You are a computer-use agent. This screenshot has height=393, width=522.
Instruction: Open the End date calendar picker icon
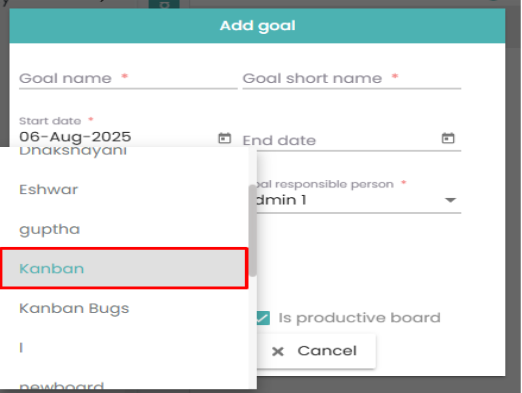tap(448, 138)
